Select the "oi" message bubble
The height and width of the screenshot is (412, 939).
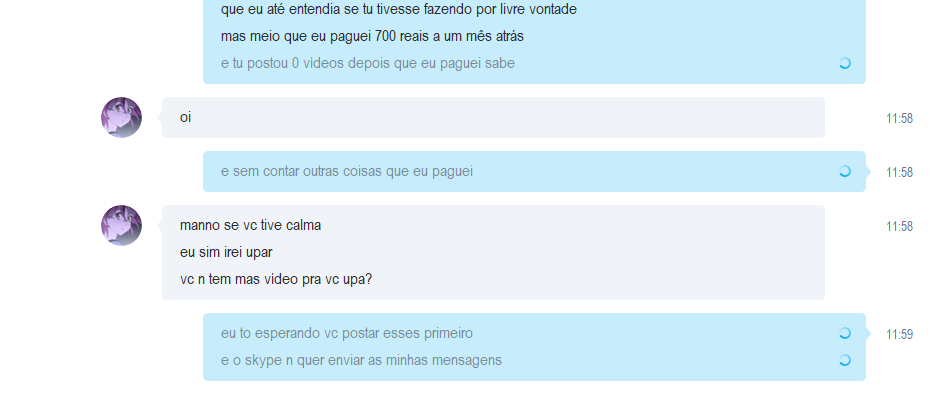tap(493, 117)
